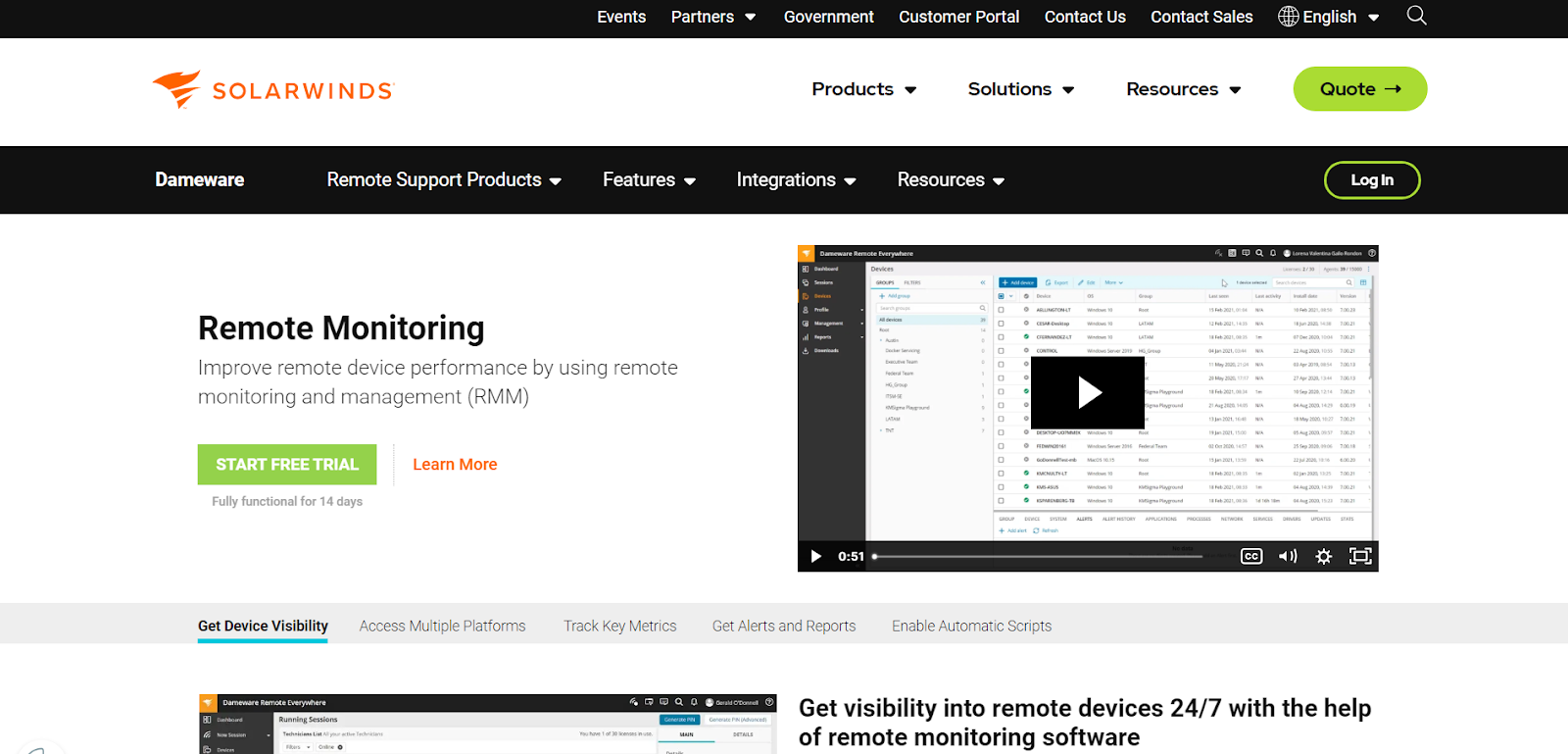The image size is (1568, 754).
Task: Open the search magnifier icon
Action: pos(1416,16)
